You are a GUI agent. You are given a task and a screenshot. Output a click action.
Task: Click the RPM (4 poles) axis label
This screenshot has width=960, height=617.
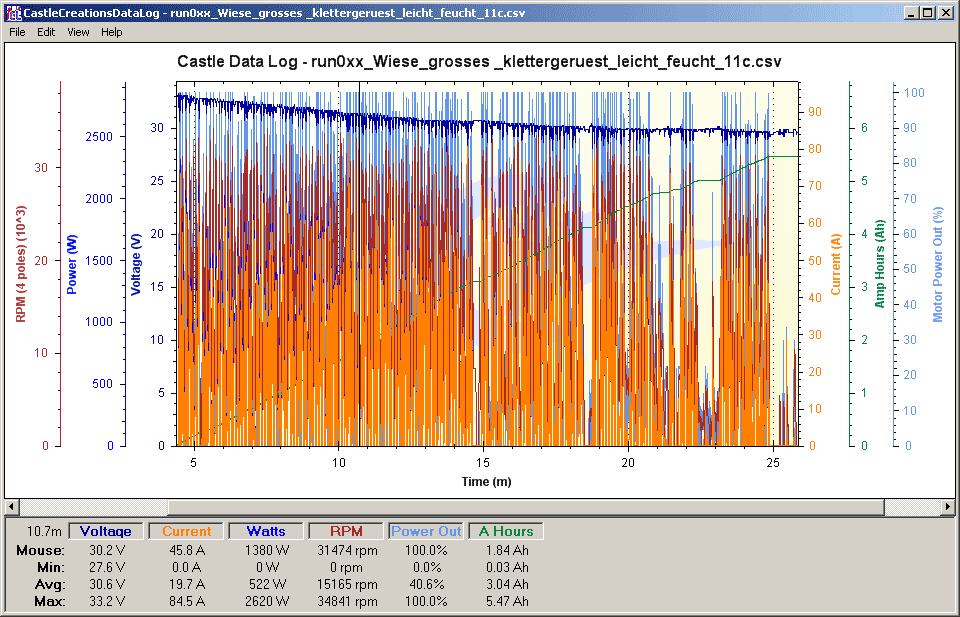tap(21, 264)
